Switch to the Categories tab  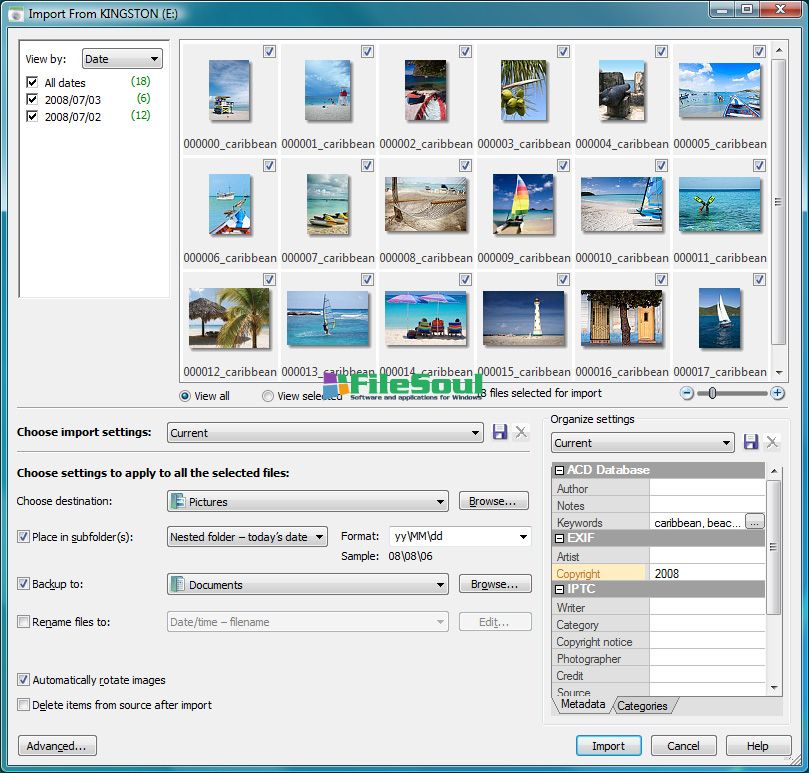coord(642,705)
